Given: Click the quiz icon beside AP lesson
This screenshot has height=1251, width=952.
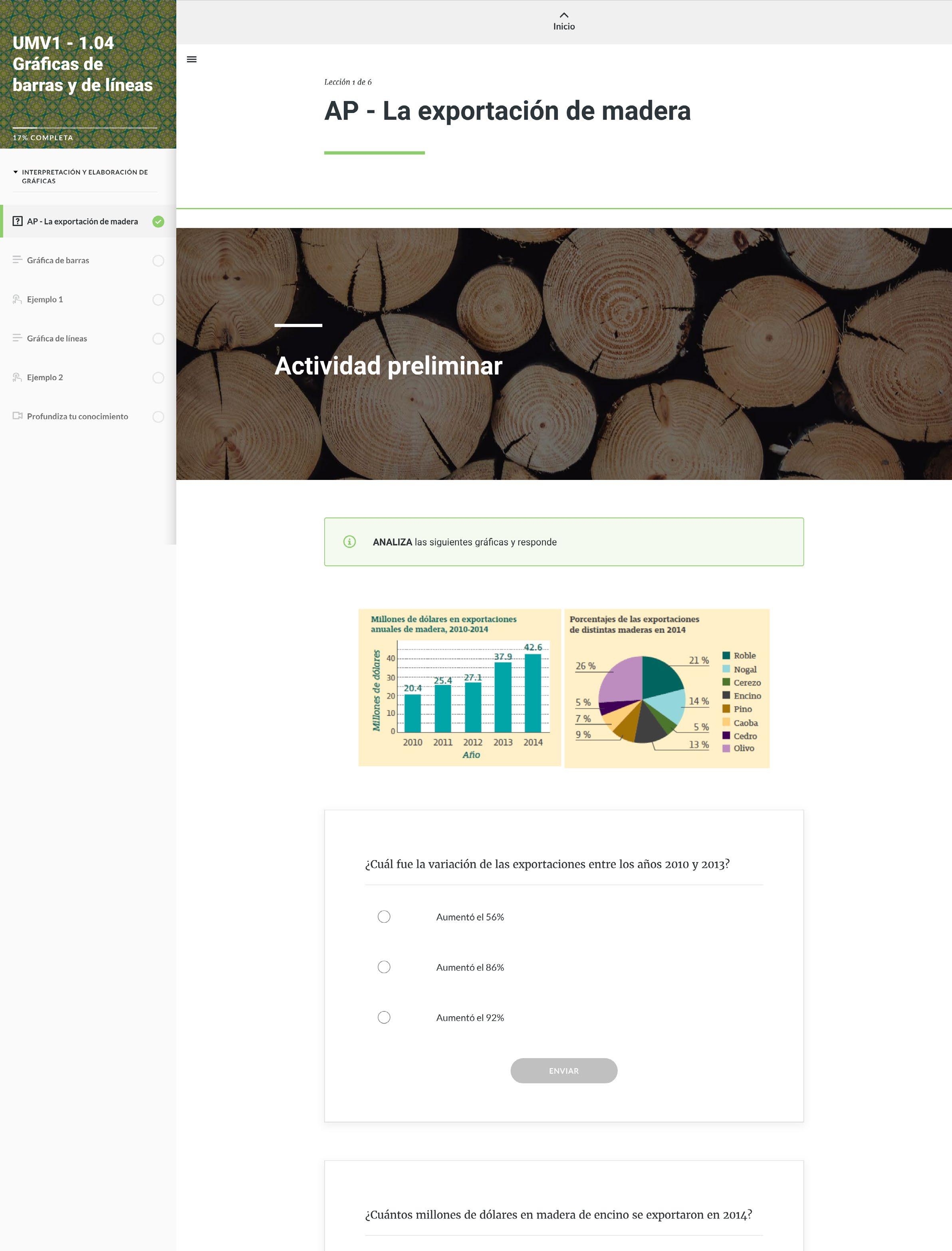Looking at the screenshot, I should point(18,222).
